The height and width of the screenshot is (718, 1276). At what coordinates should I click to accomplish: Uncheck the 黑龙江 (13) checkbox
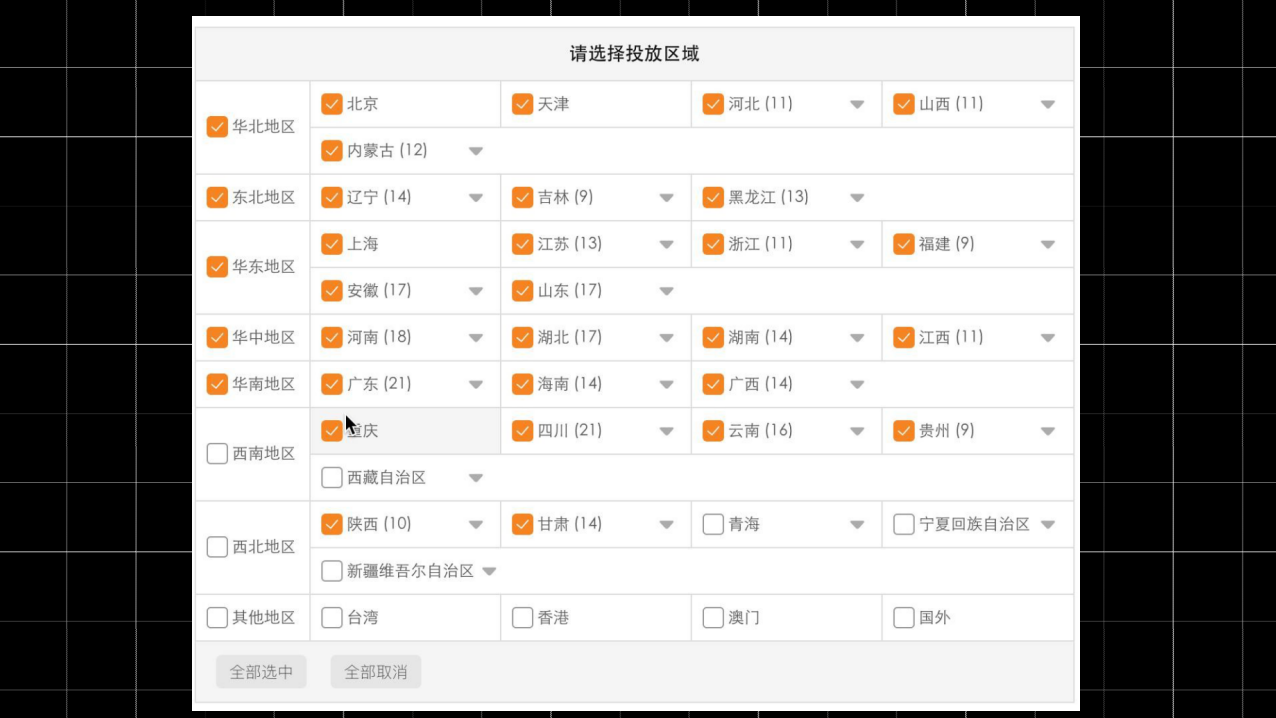[713, 197]
